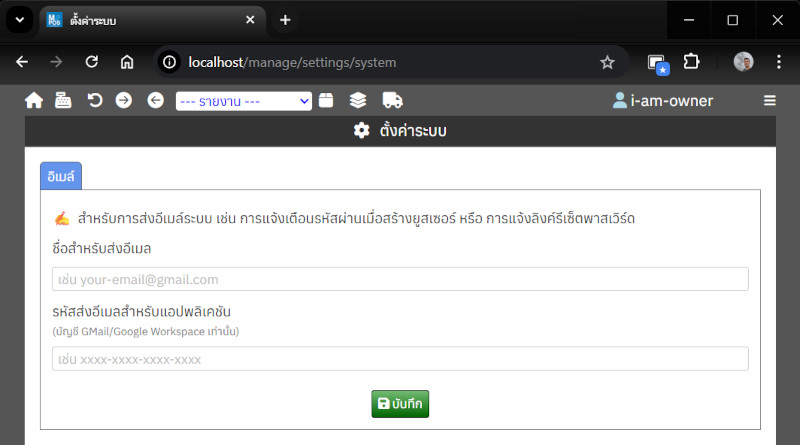
Task: Focus the app password input field
Action: [400, 359]
